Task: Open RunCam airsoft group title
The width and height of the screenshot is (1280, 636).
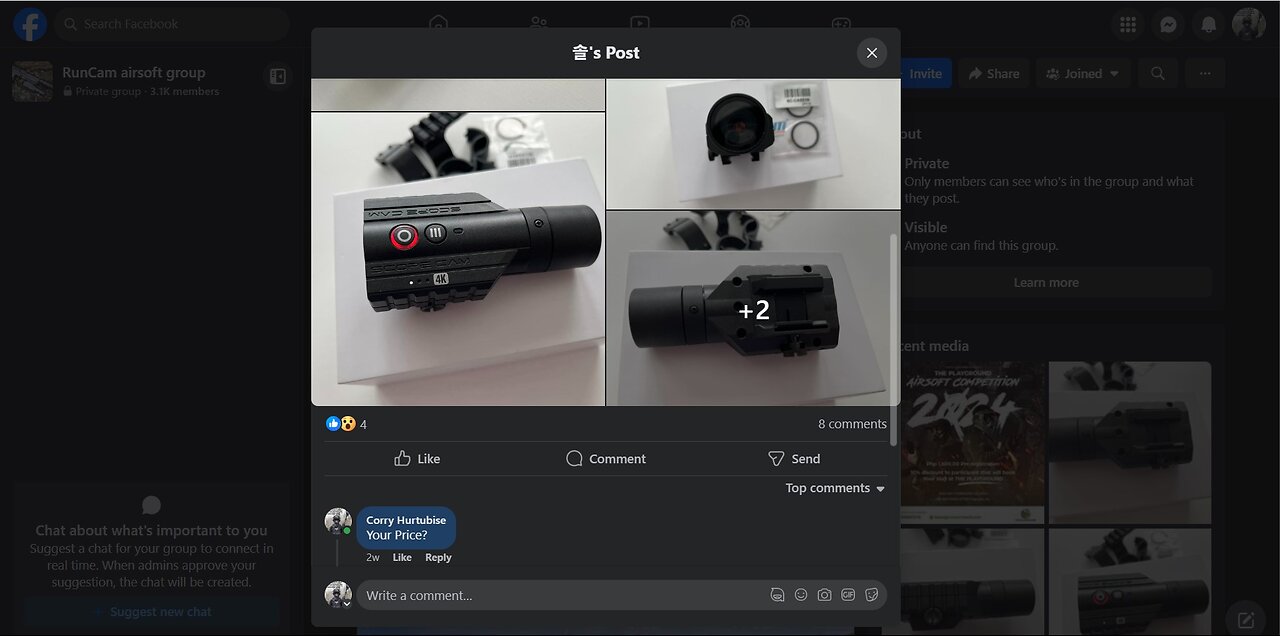Action: click(x=134, y=73)
